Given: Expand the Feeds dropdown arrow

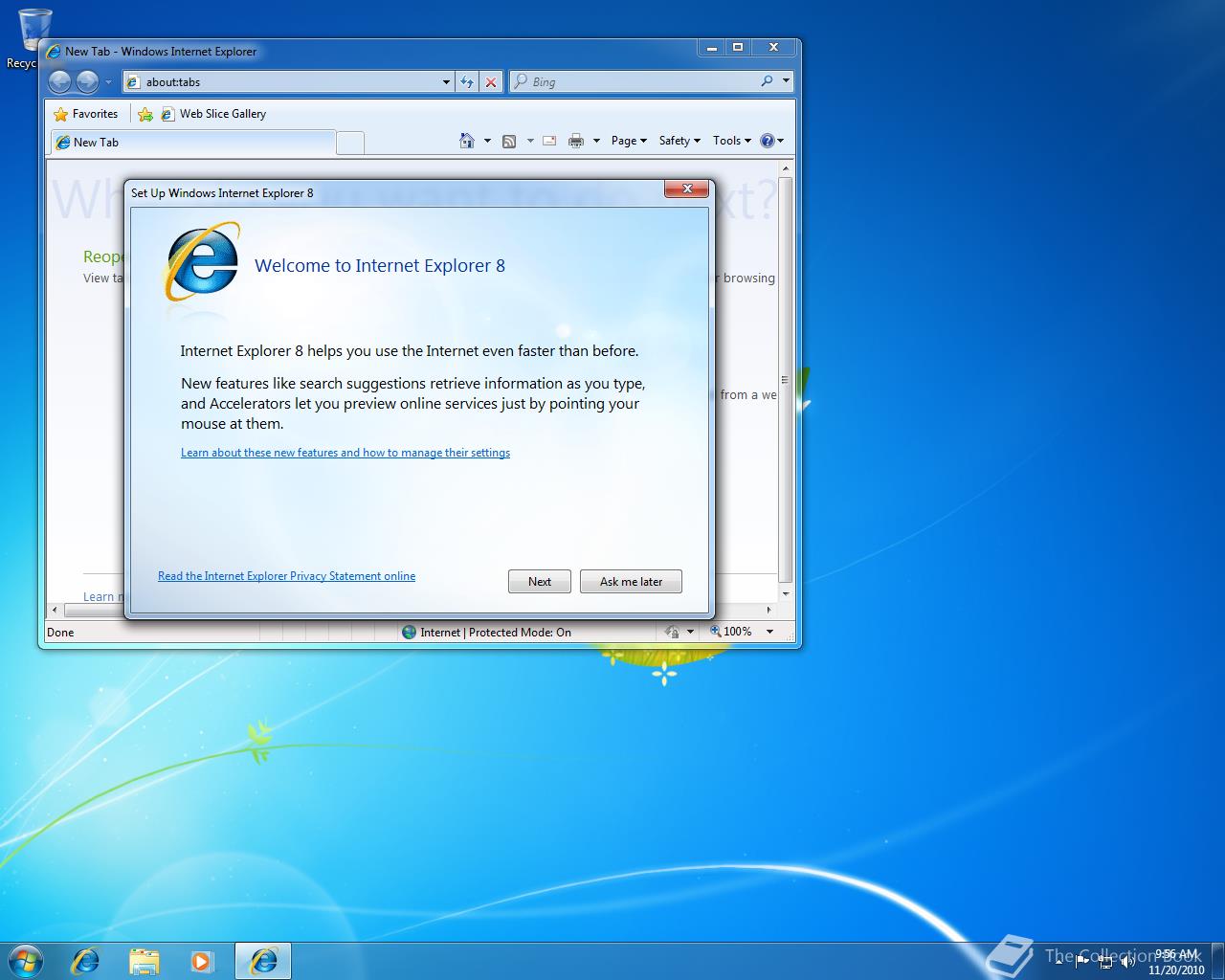Looking at the screenshot, I should (530, 141).
